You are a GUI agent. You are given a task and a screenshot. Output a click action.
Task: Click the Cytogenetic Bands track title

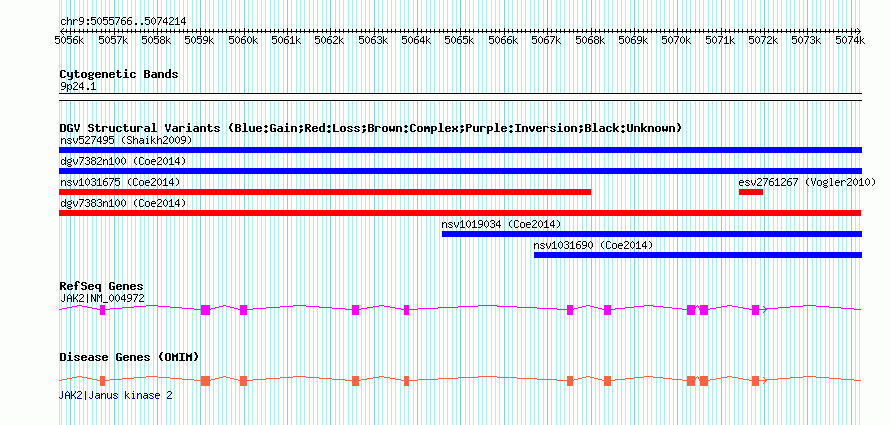click(x=119, y=74)
